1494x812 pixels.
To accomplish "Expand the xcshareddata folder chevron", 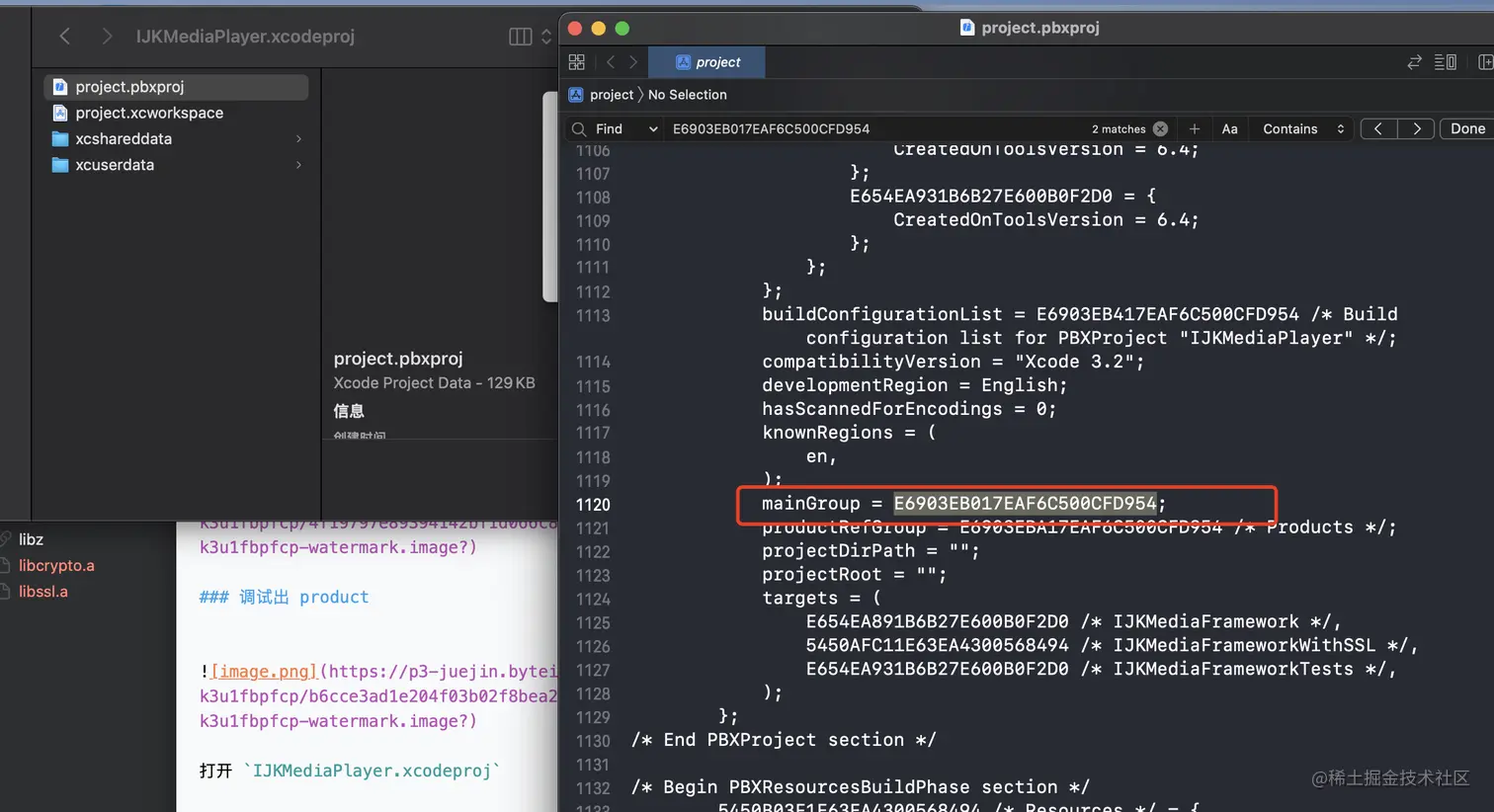I will point(298,139).
